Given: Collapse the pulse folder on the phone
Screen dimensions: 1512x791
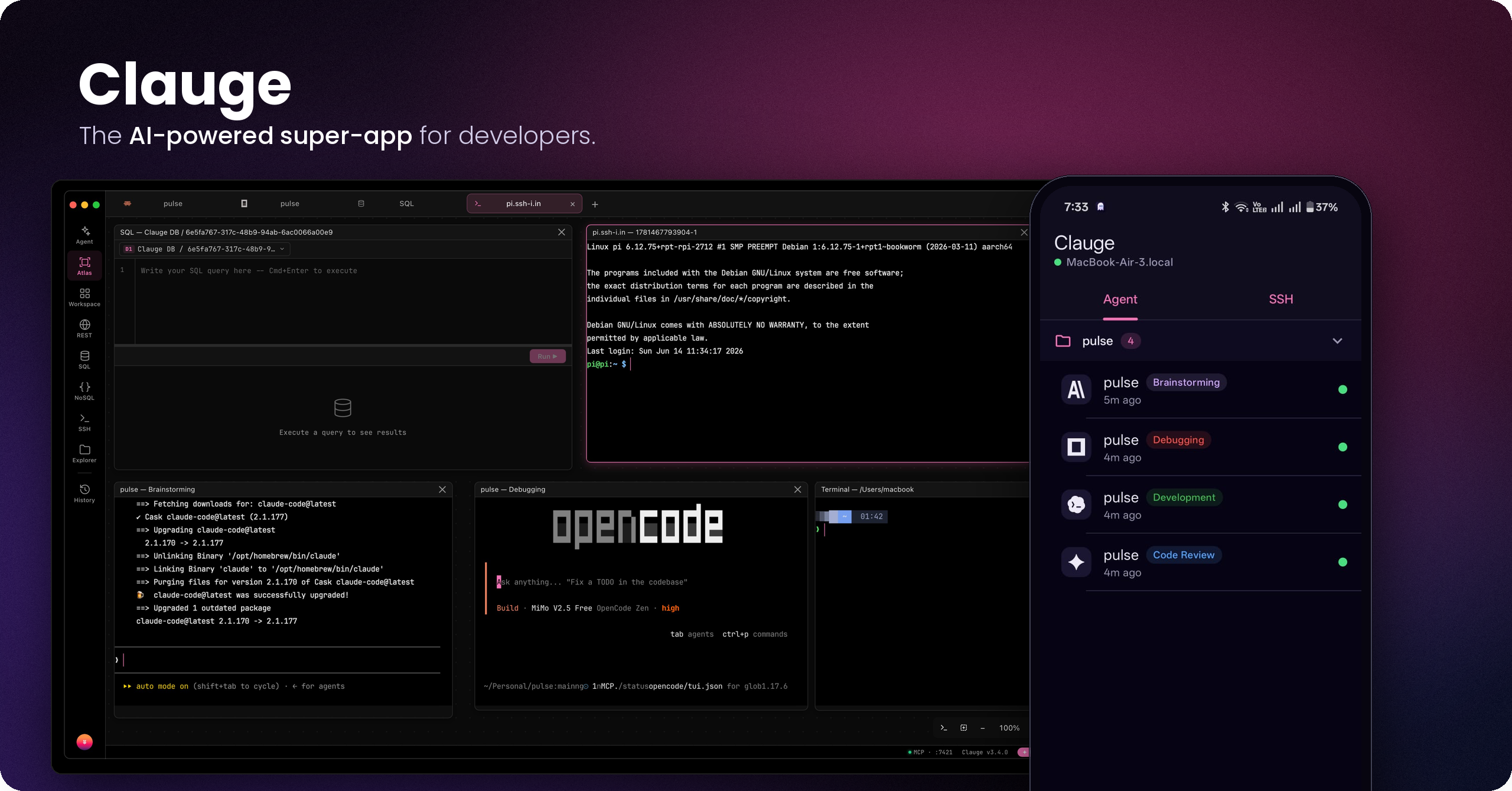Looking at the screenshot, I should tap(1337, 341).
